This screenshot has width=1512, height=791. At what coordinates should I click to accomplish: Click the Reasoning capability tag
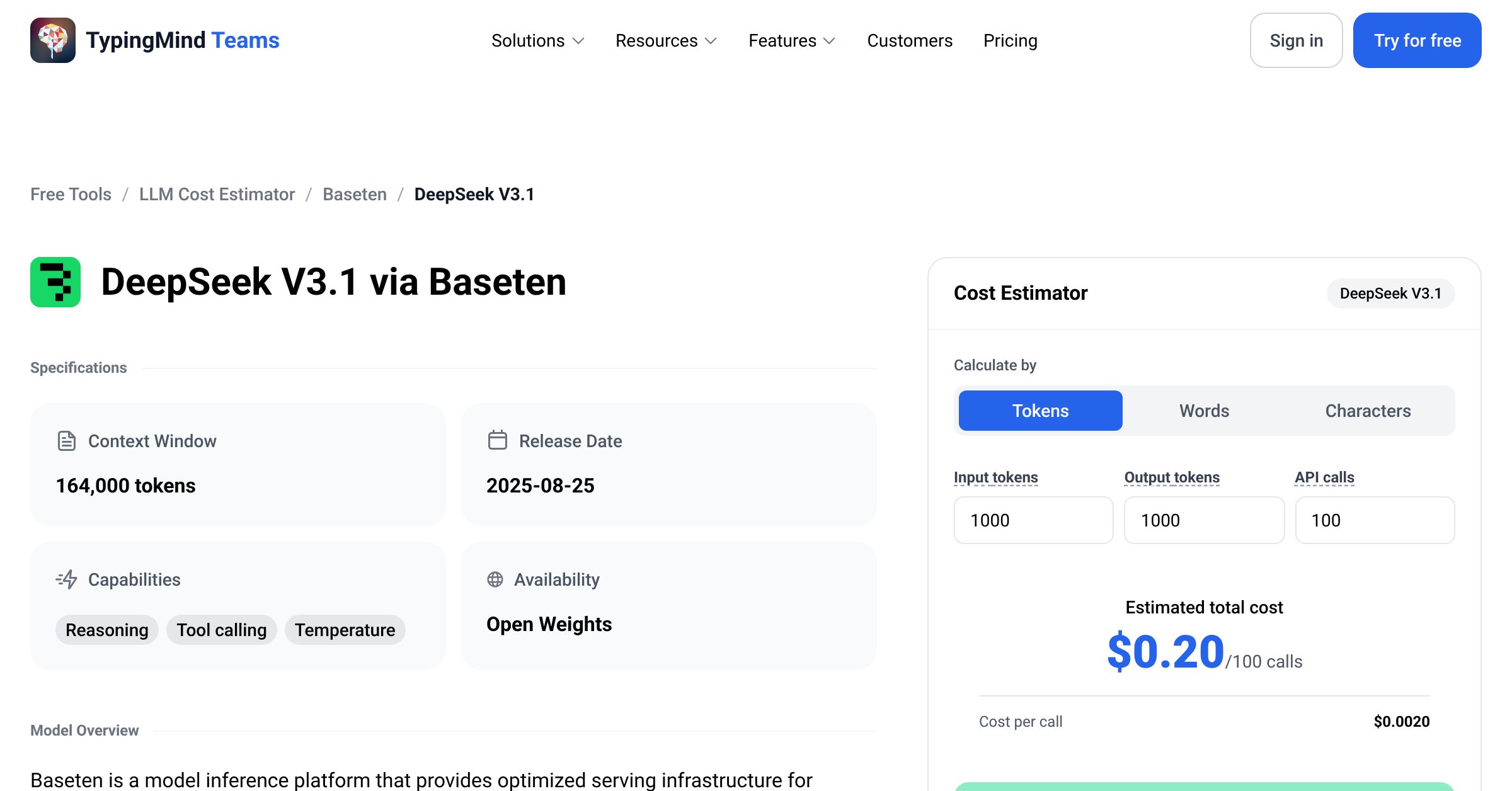[x=106, y=630]
